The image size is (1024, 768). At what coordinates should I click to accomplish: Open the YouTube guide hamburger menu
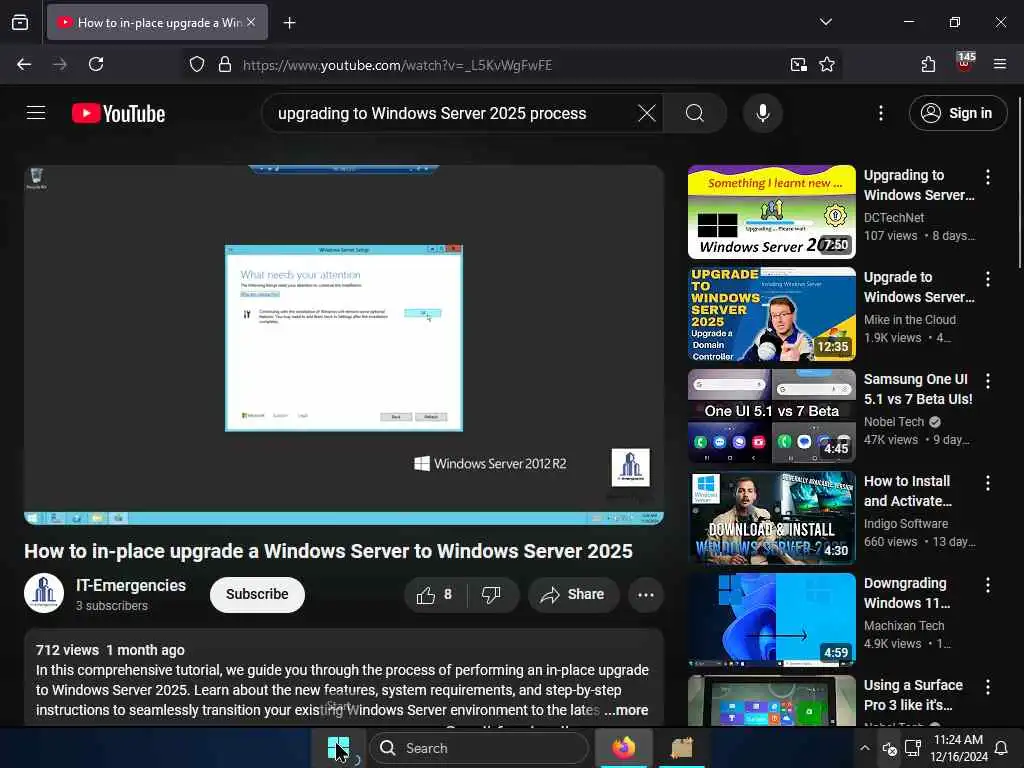coord(36,113)
